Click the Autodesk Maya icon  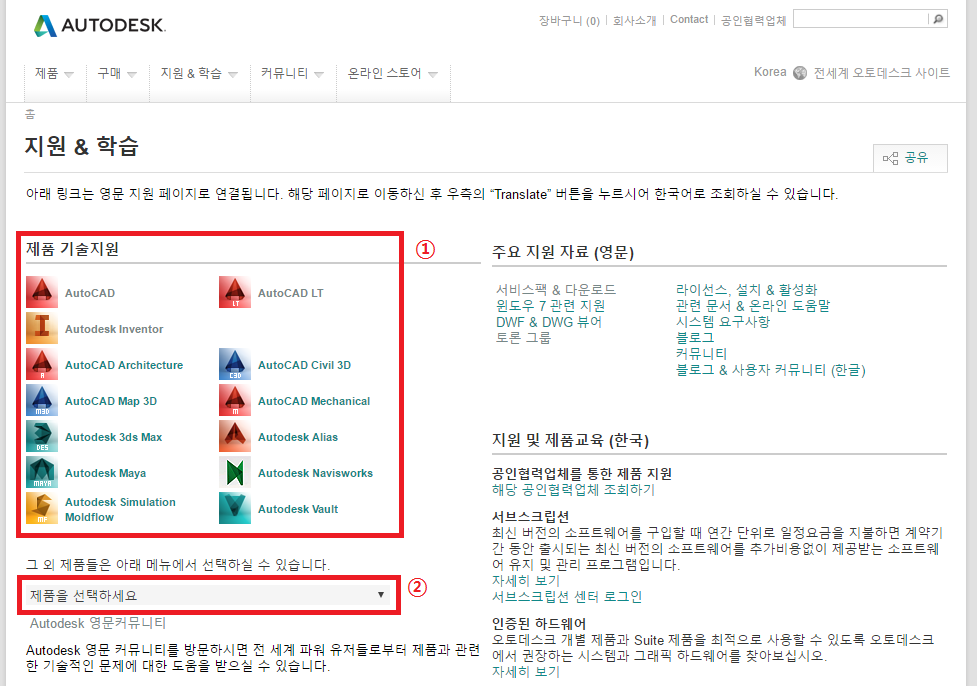[x=42, y=473]
